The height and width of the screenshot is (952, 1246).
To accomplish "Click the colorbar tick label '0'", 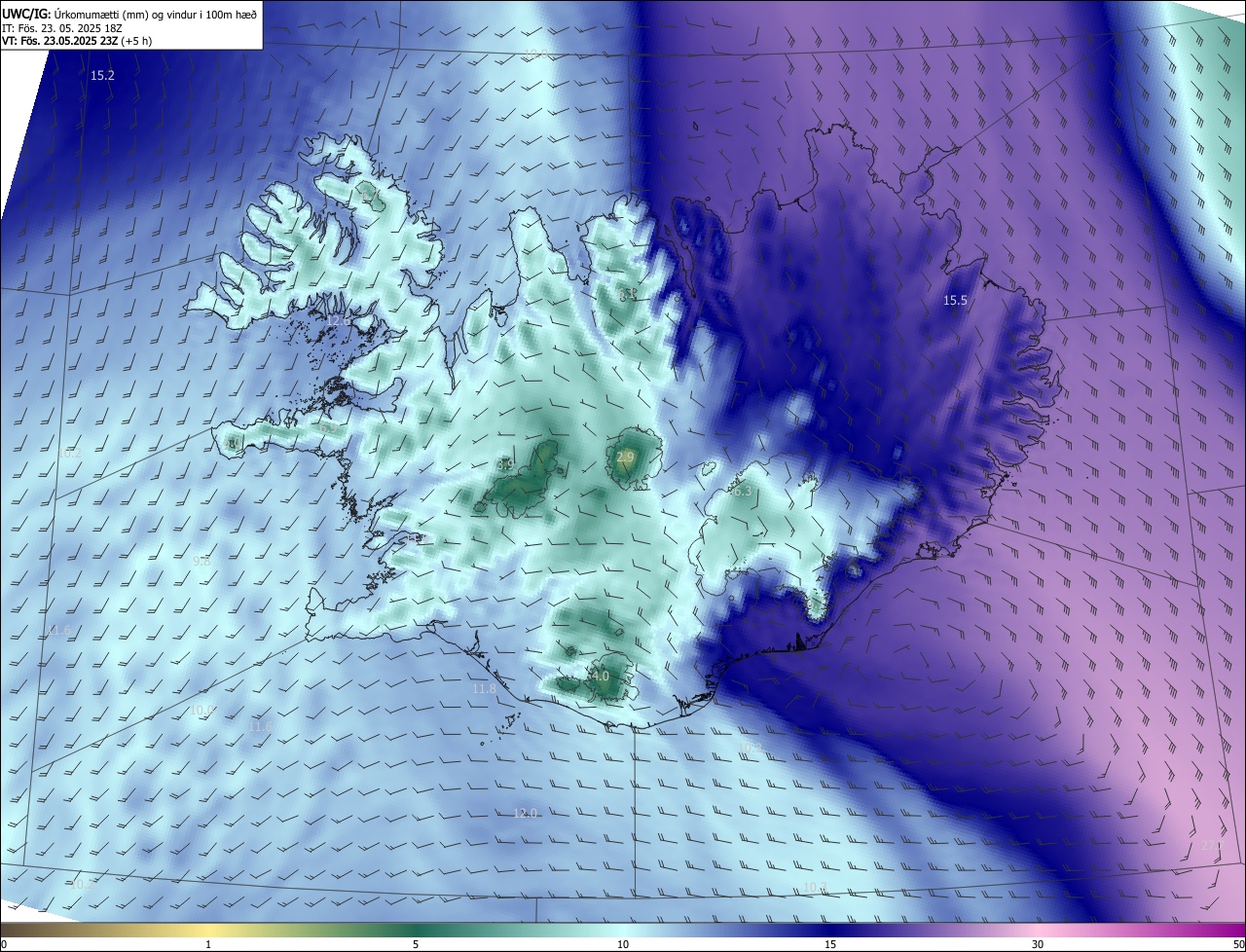I will click(x=3, y=944).
